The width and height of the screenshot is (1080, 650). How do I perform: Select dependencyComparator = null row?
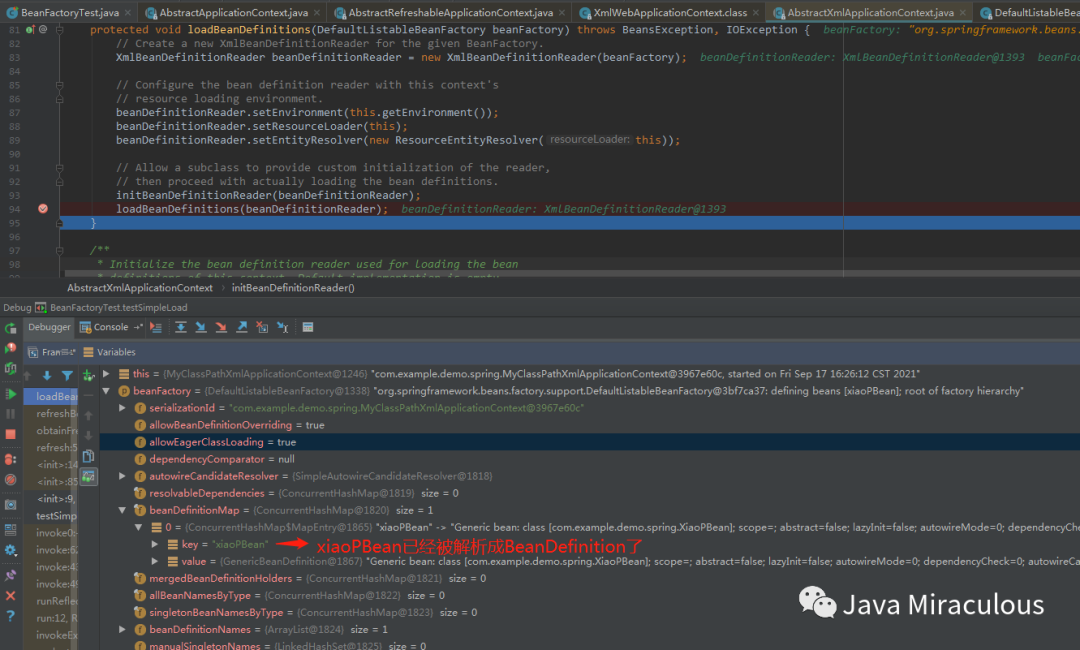click(x=590, y=459)
